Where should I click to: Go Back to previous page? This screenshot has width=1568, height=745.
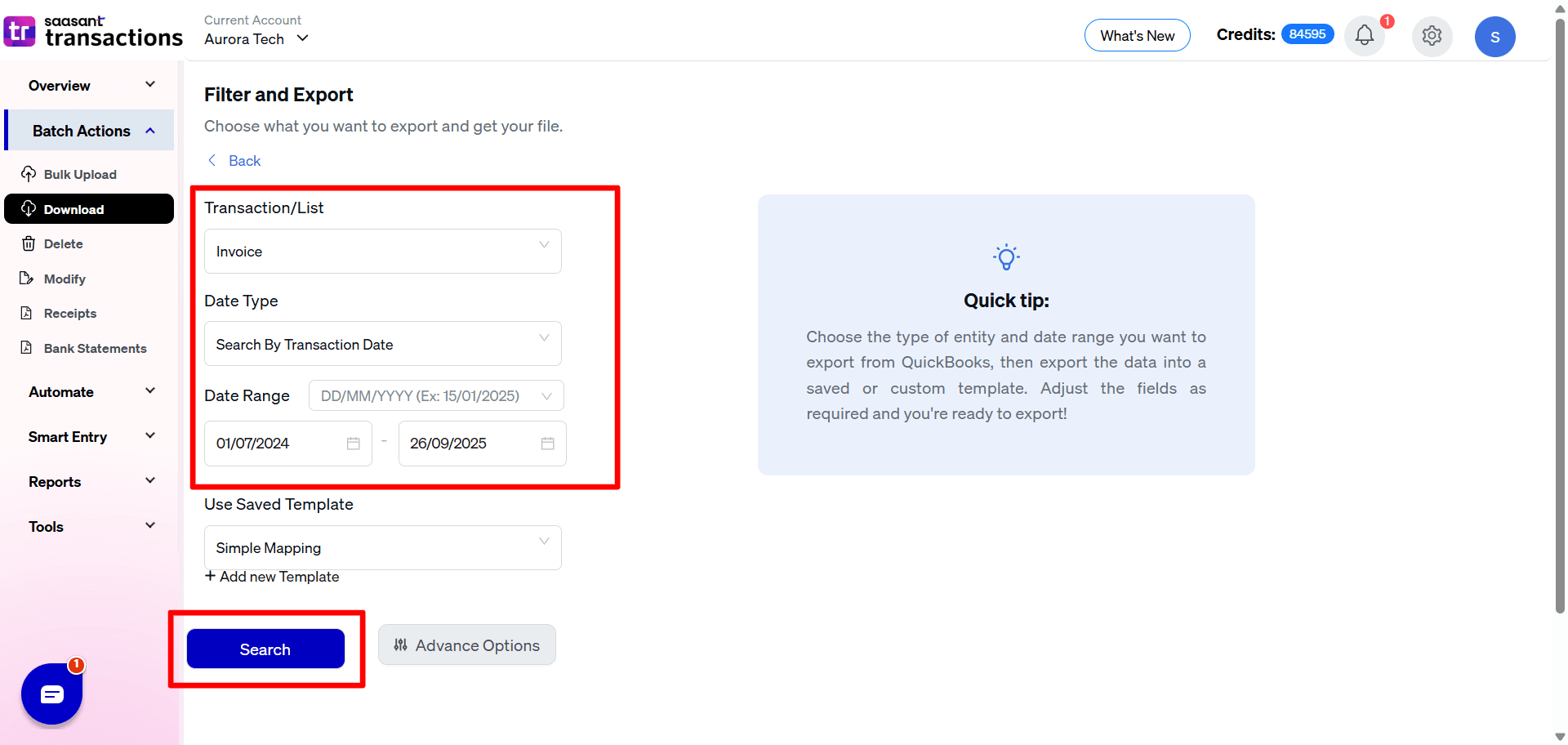[234, 160]
